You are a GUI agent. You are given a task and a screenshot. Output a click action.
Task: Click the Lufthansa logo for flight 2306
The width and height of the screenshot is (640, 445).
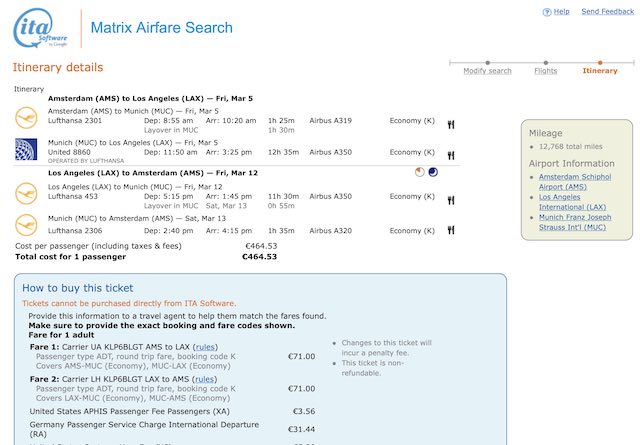26,225
